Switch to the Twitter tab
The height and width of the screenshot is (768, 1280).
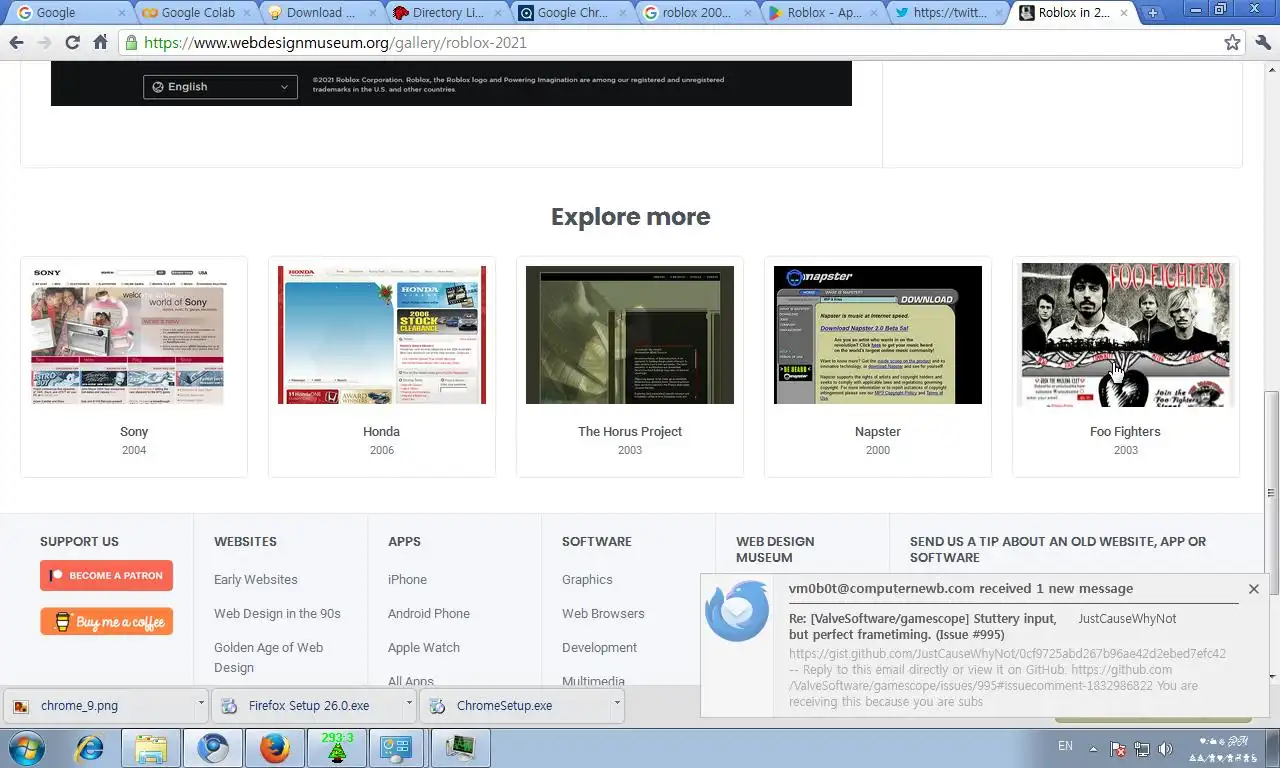[948, 13]
